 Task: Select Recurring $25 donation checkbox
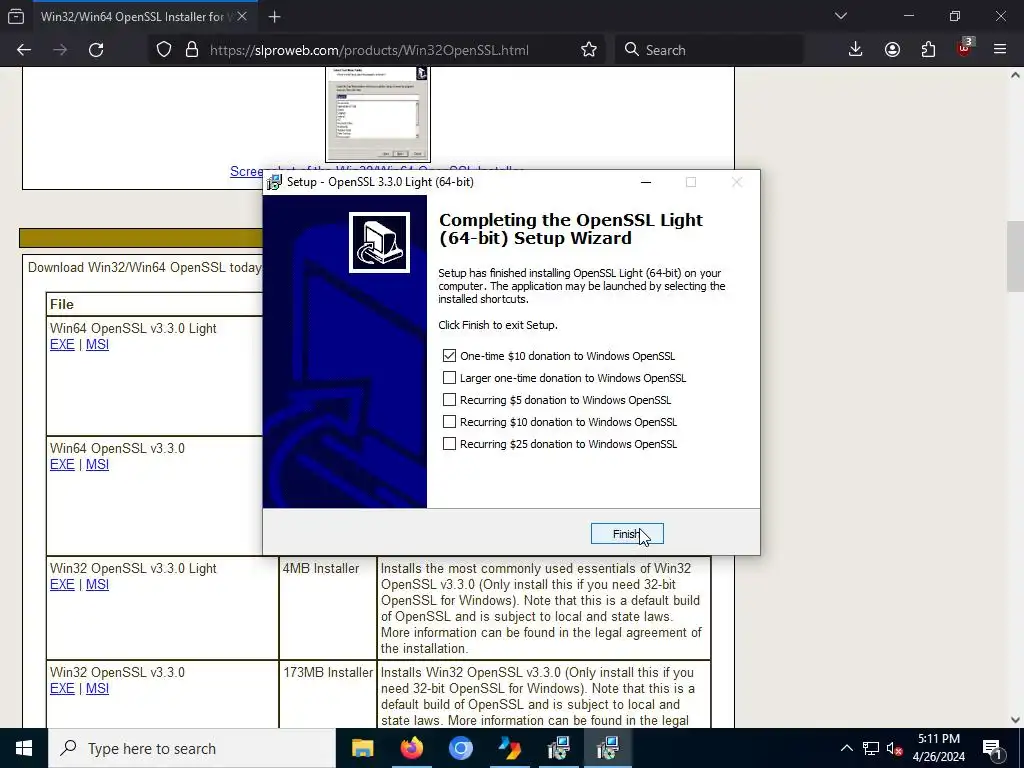449,444
